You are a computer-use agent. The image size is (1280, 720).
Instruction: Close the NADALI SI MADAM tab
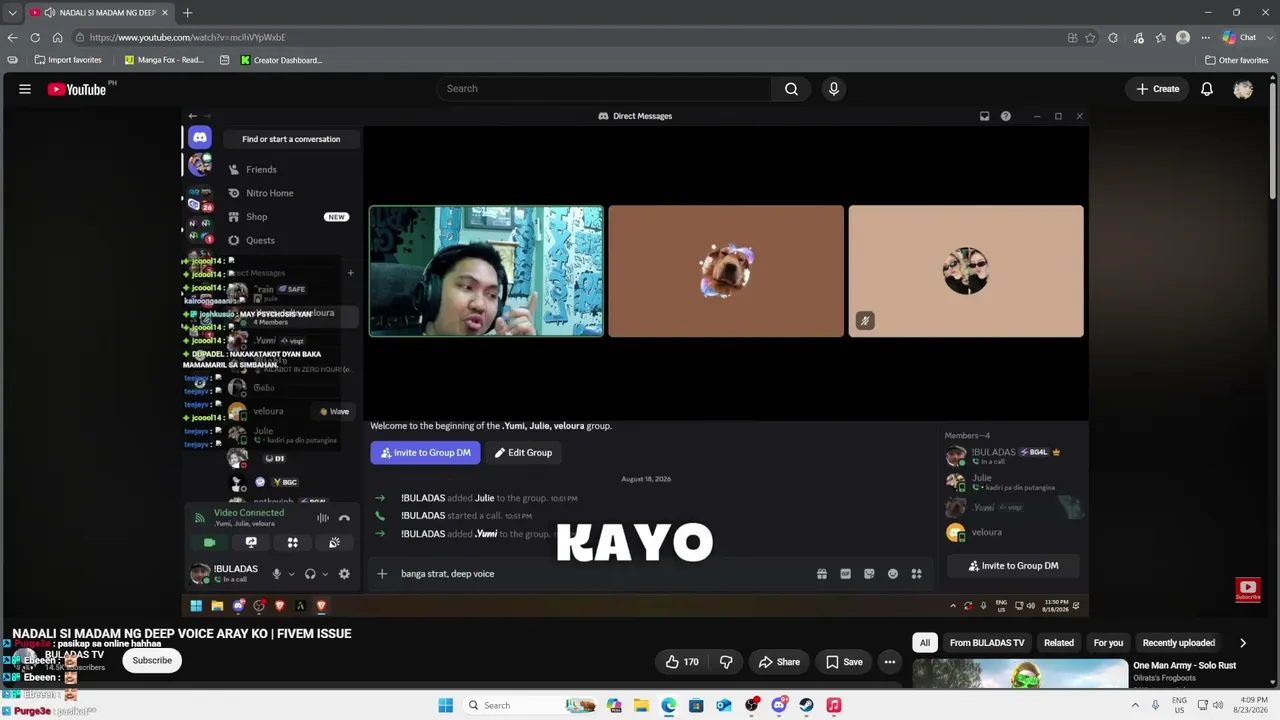(164, 13)
